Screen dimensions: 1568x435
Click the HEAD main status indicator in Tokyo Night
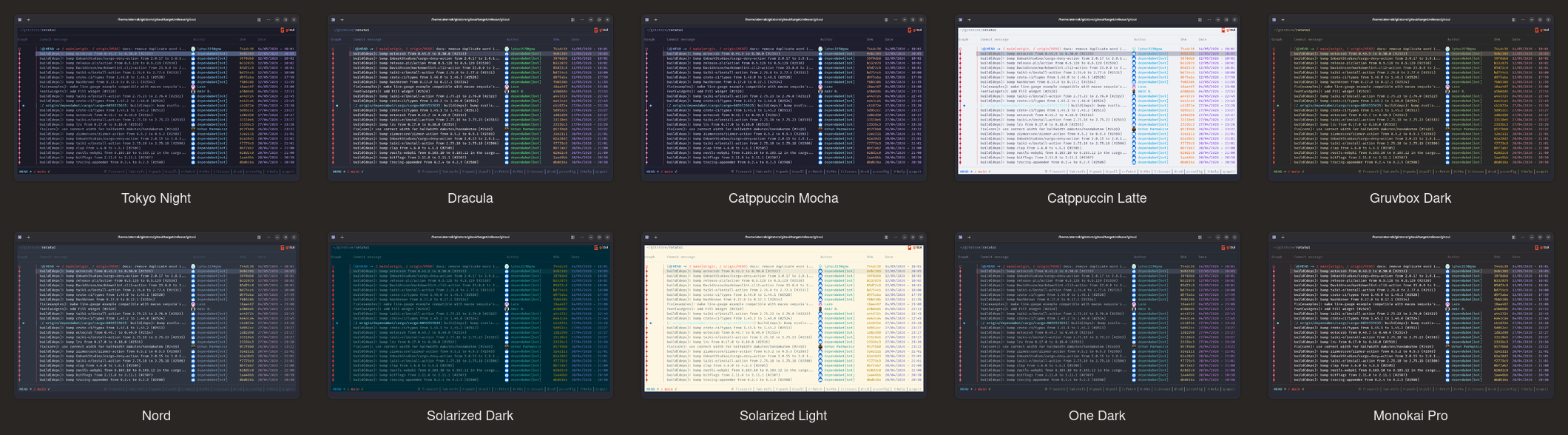click(x=35, y=172)
